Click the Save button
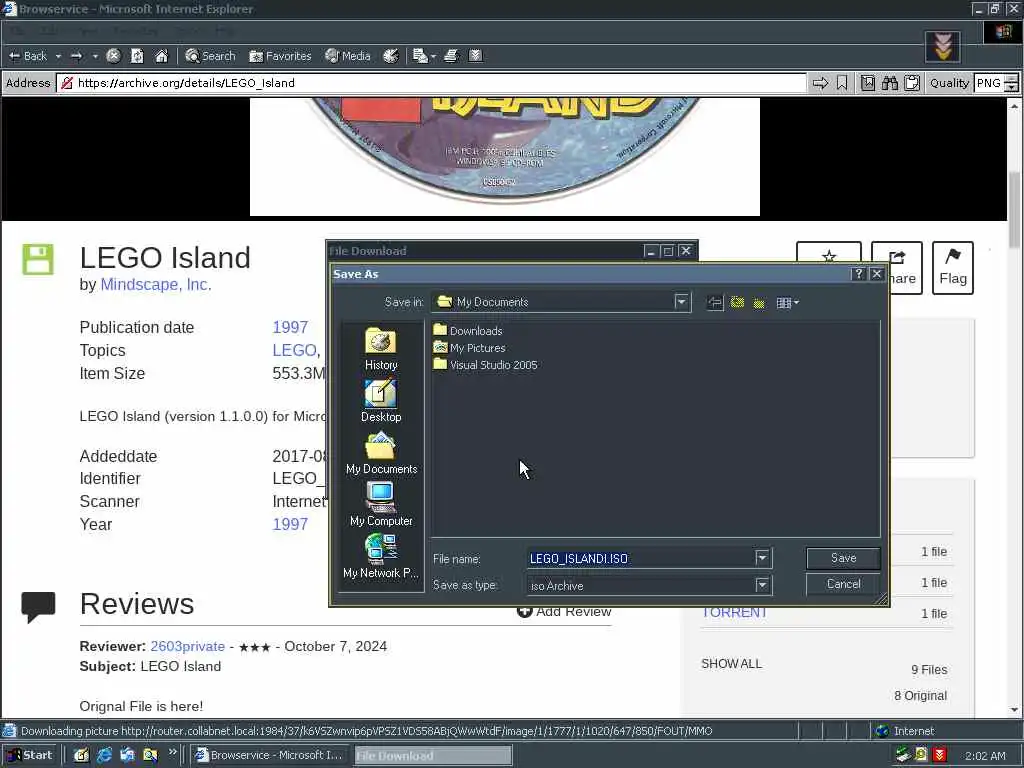1024x768 pixels. click(x=843, y=558)
